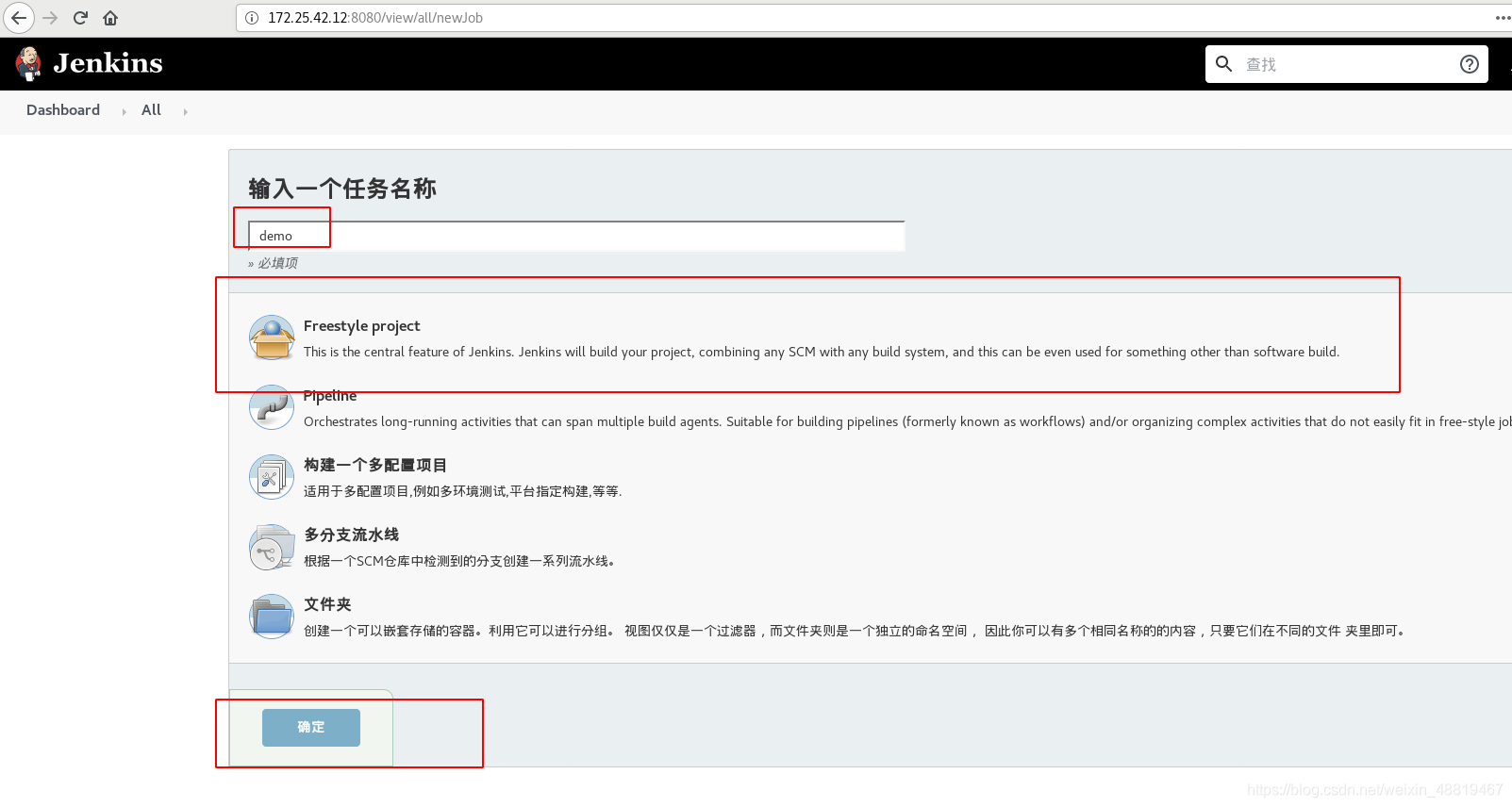Select the multibranch pipeline icon
1512x807 pixels.
(272, 547)
